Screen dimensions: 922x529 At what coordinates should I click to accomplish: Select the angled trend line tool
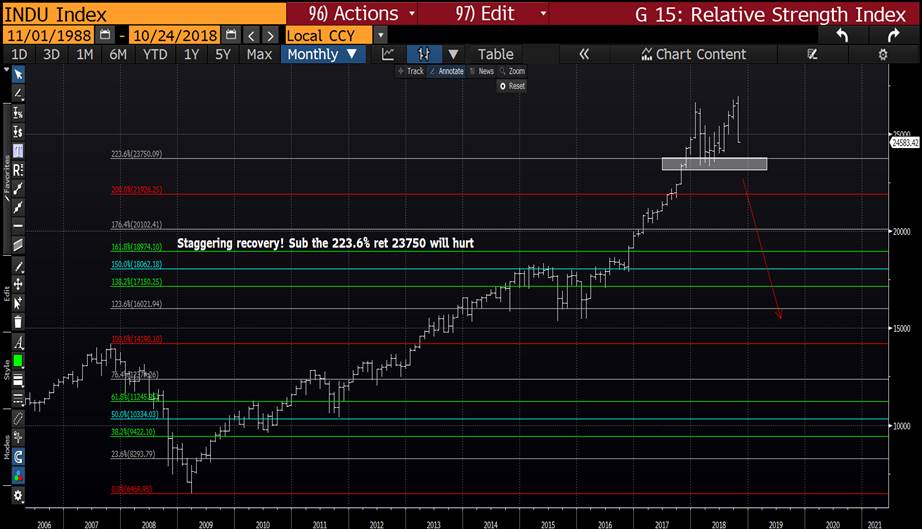coord(18,93)
